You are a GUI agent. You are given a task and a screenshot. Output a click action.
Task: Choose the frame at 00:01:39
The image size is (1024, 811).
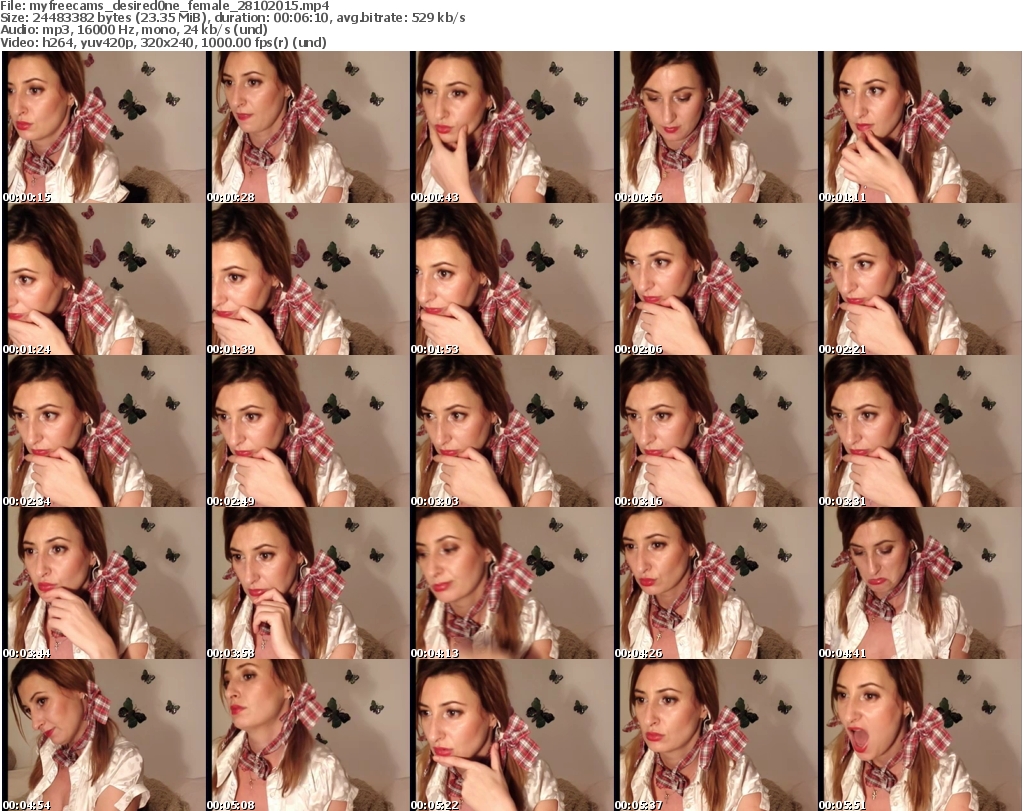tap(307, 279)
